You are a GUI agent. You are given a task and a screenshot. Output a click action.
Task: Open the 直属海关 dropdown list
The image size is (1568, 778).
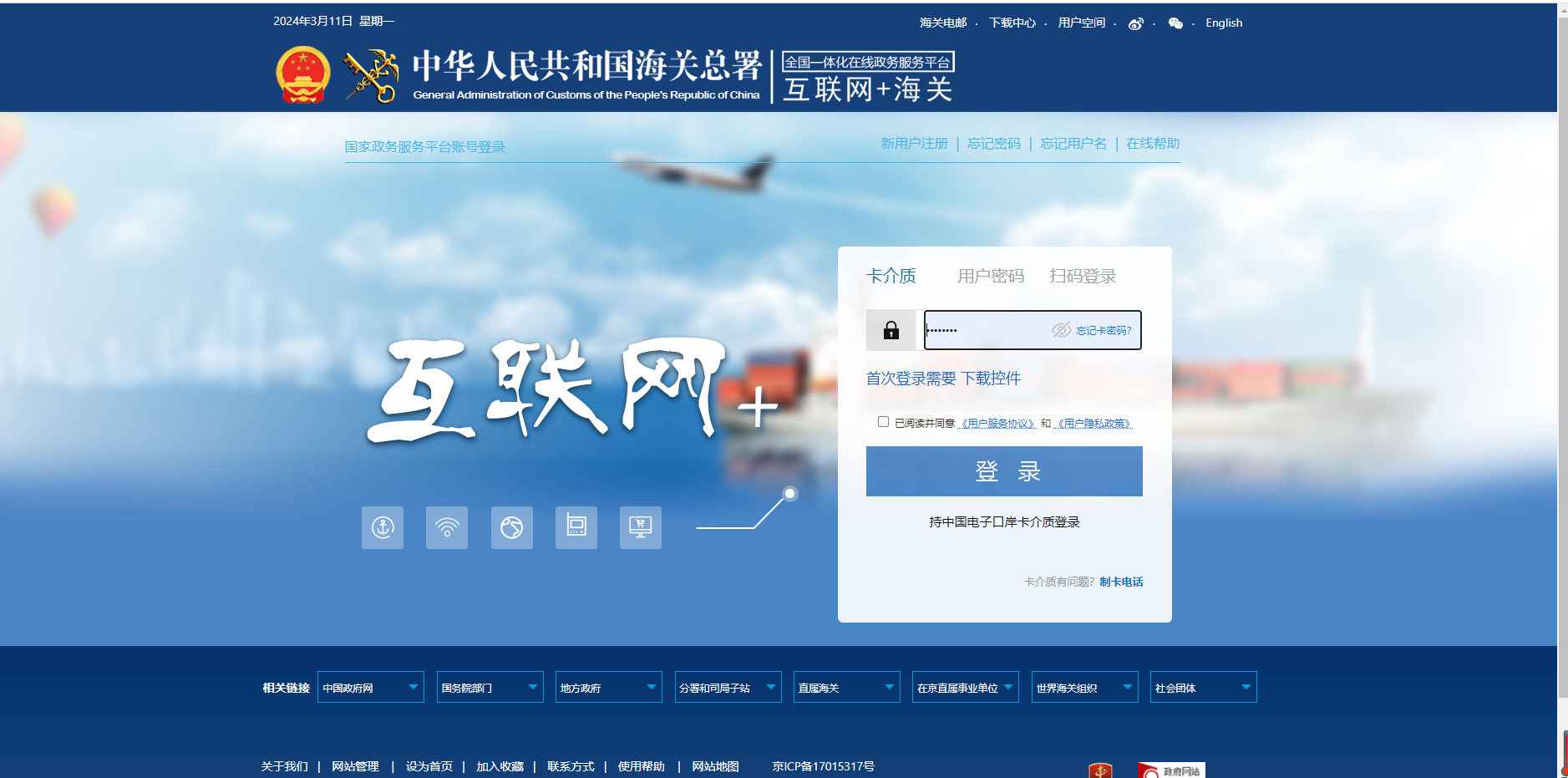click(x=846, y=687)
